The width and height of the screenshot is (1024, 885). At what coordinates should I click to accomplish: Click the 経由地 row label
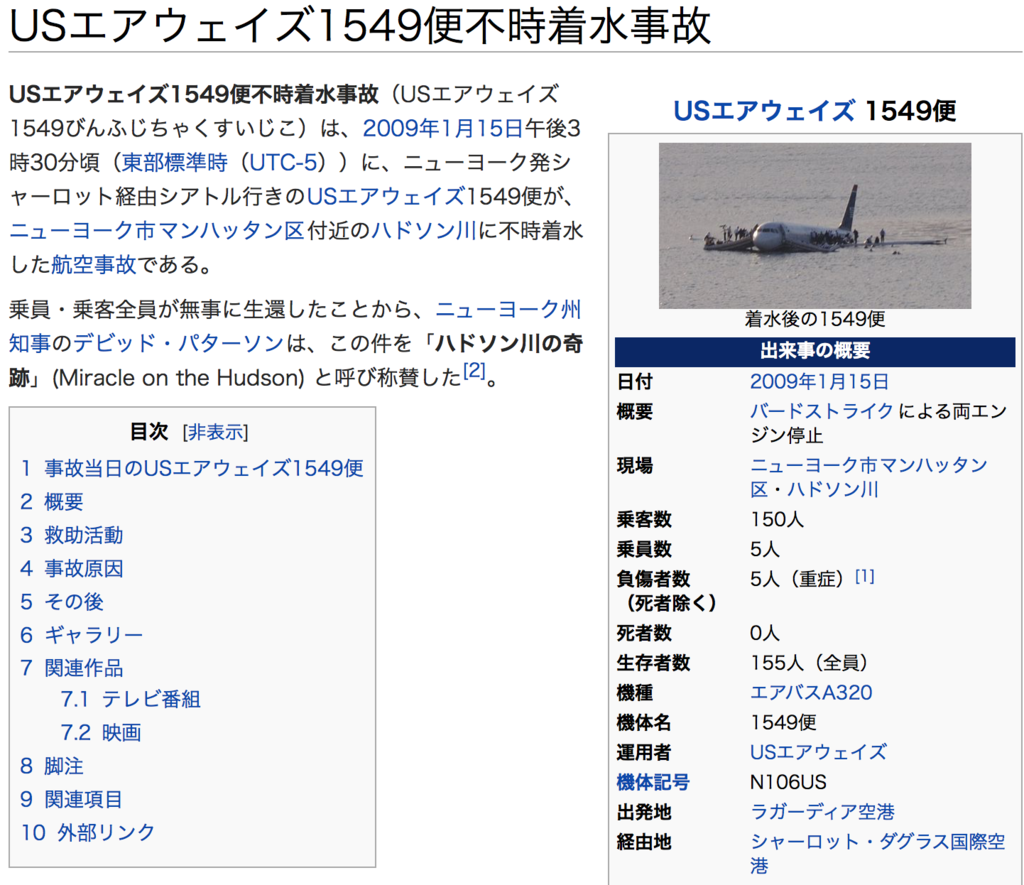(x=644, y=842)
